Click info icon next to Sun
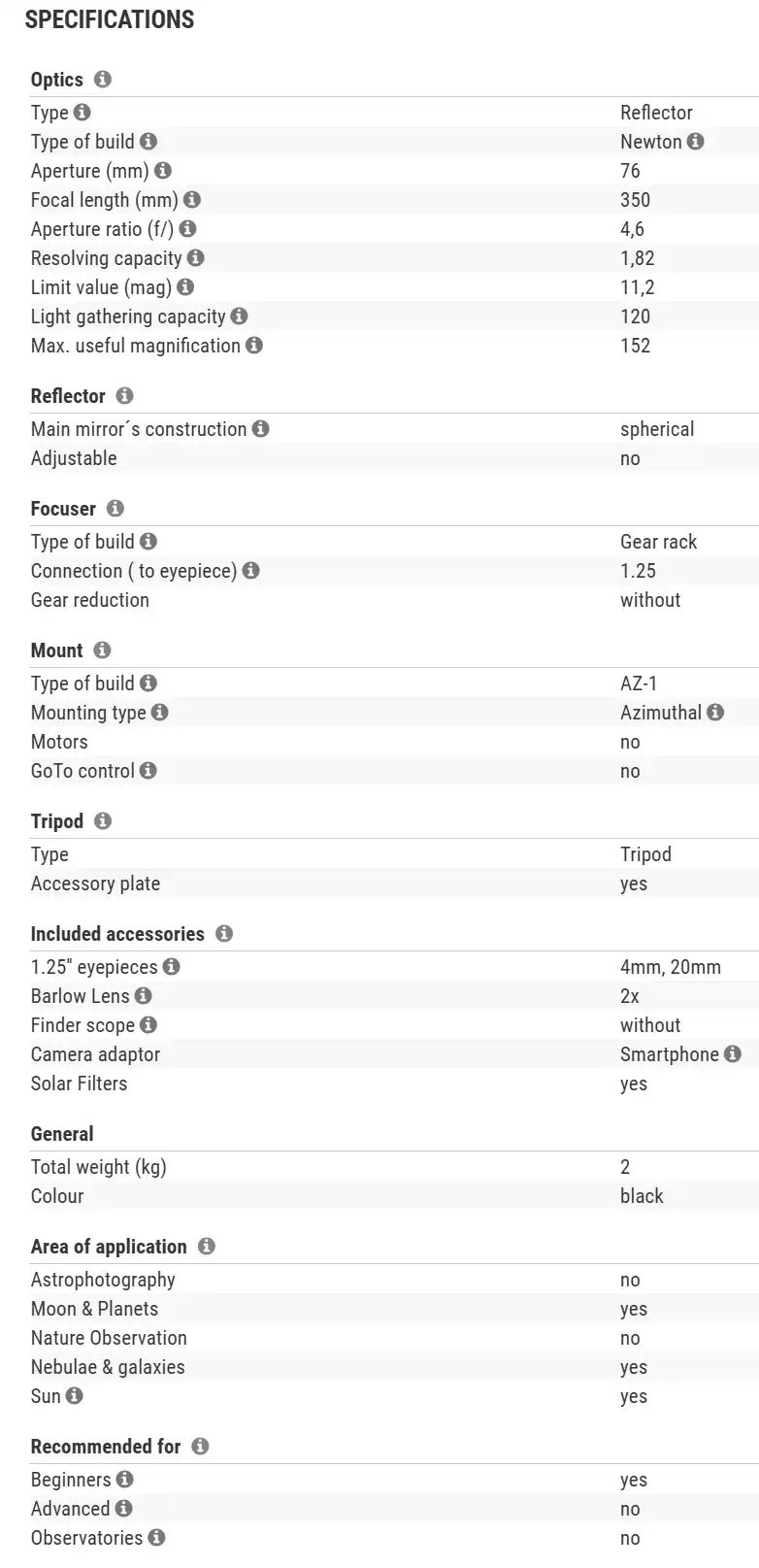 point(75,1396)
